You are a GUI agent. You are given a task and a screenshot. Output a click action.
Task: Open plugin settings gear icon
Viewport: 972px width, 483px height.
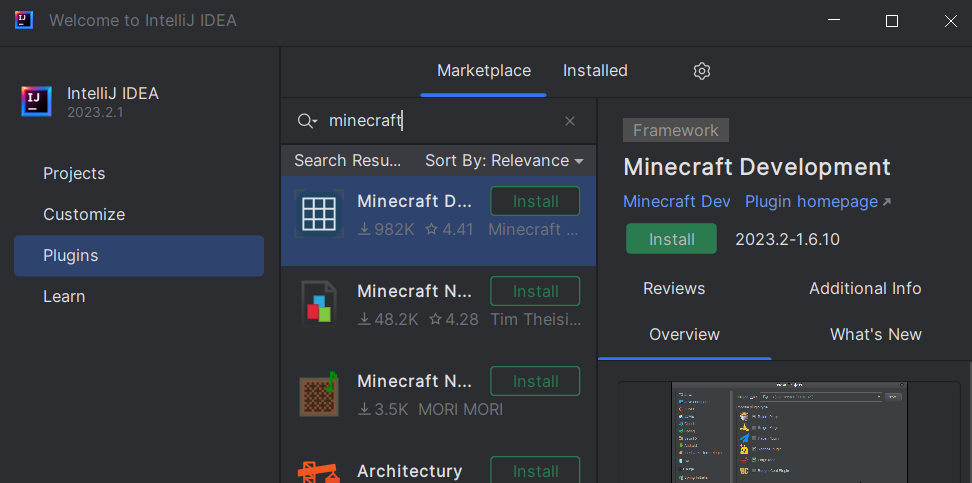[x=702, y=71]
